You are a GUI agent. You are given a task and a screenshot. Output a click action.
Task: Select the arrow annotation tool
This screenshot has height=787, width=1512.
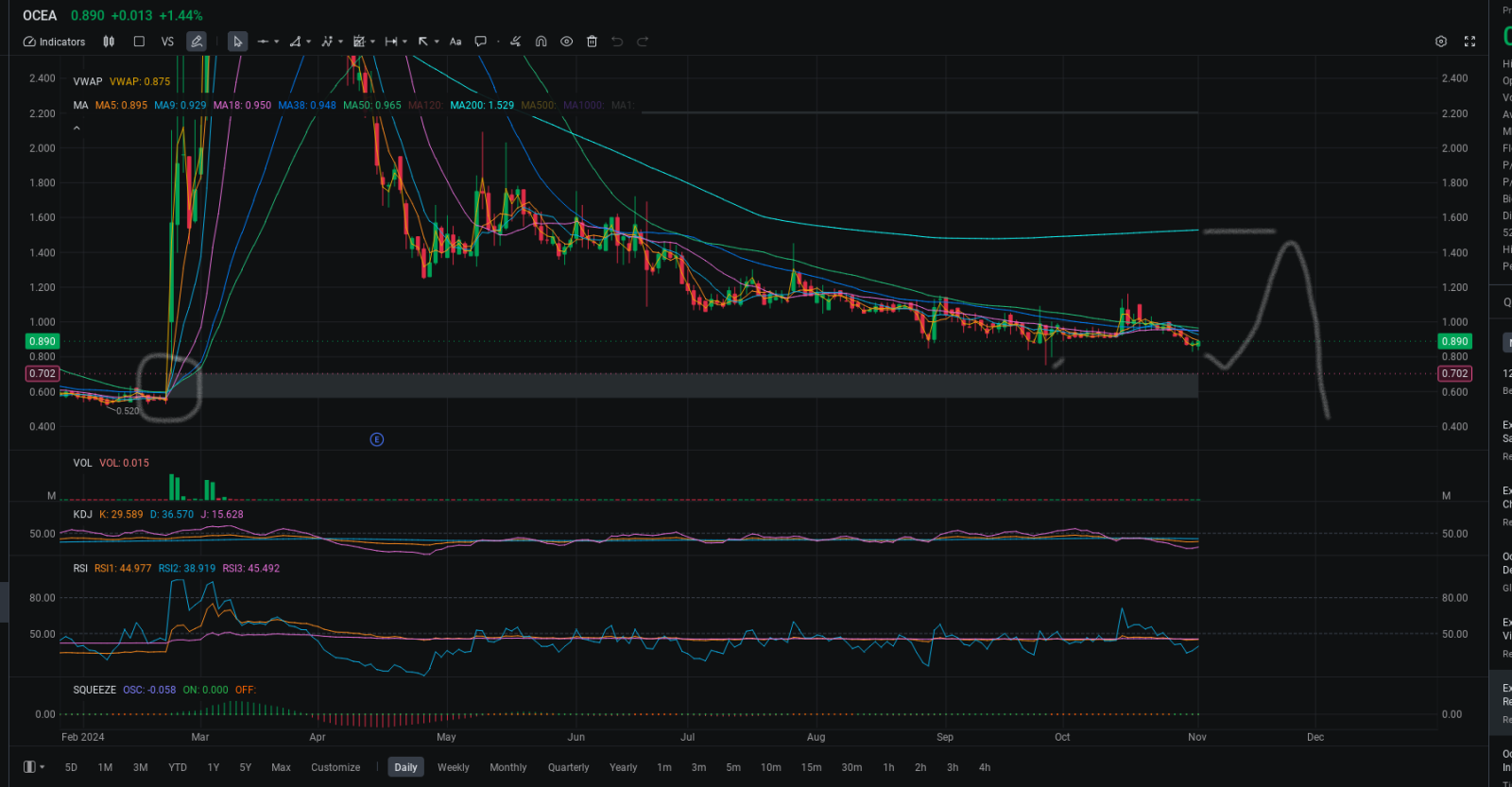[x=423, y=42]
